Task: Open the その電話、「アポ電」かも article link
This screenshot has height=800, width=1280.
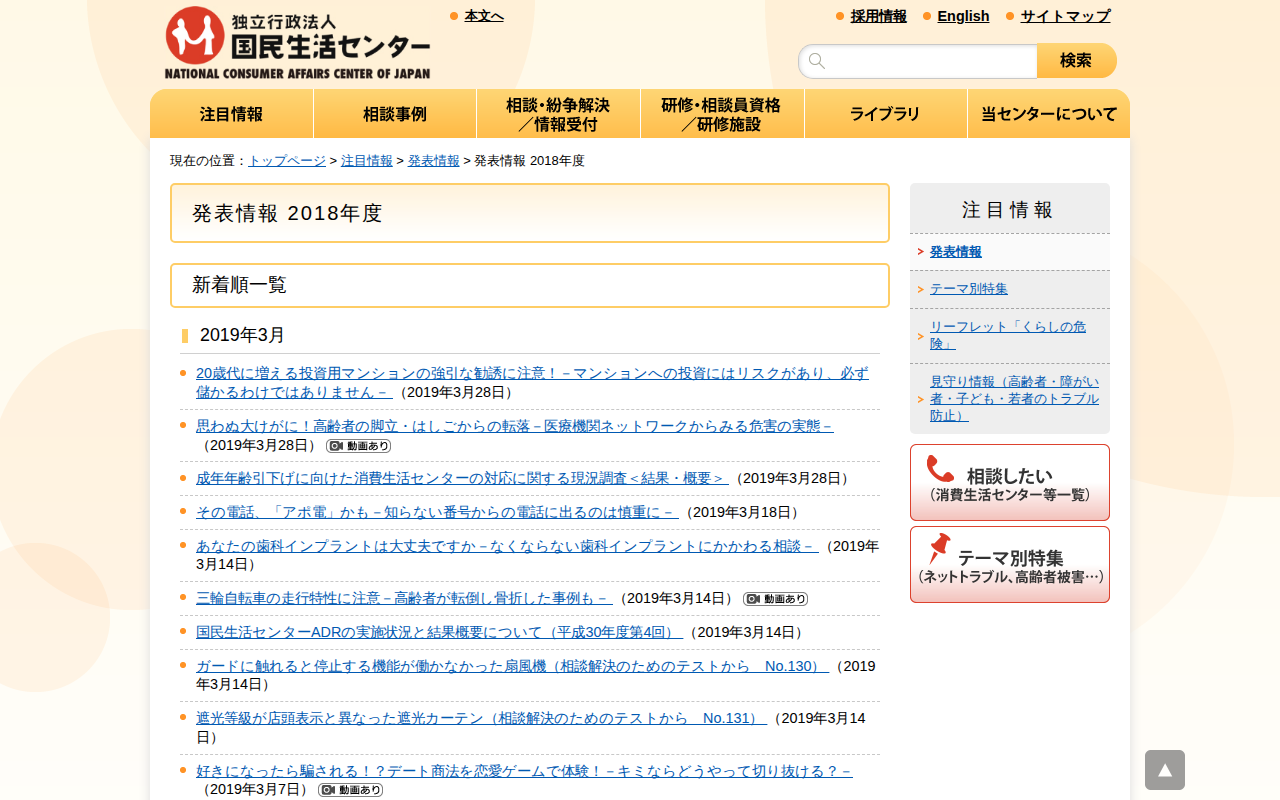Action: coord(437,512)
